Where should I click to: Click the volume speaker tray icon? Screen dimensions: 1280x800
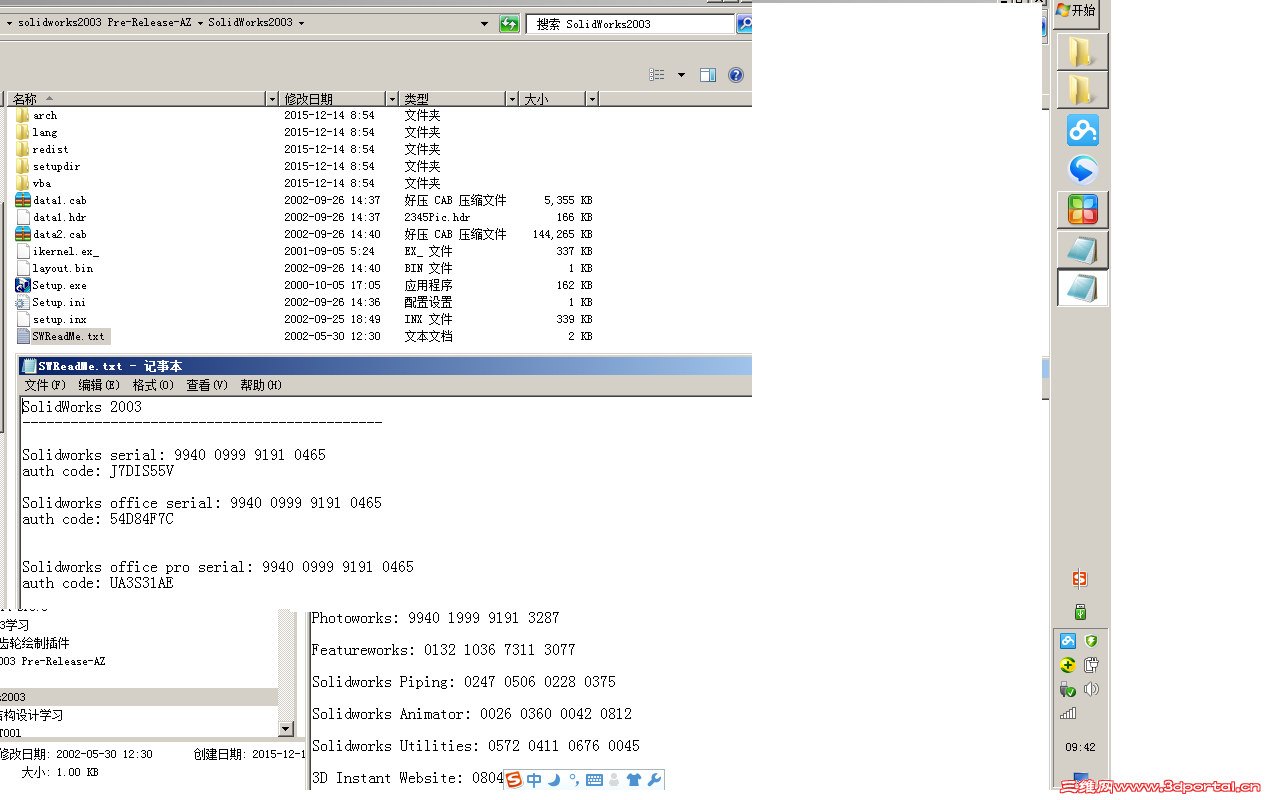(x=1091, y=689)
